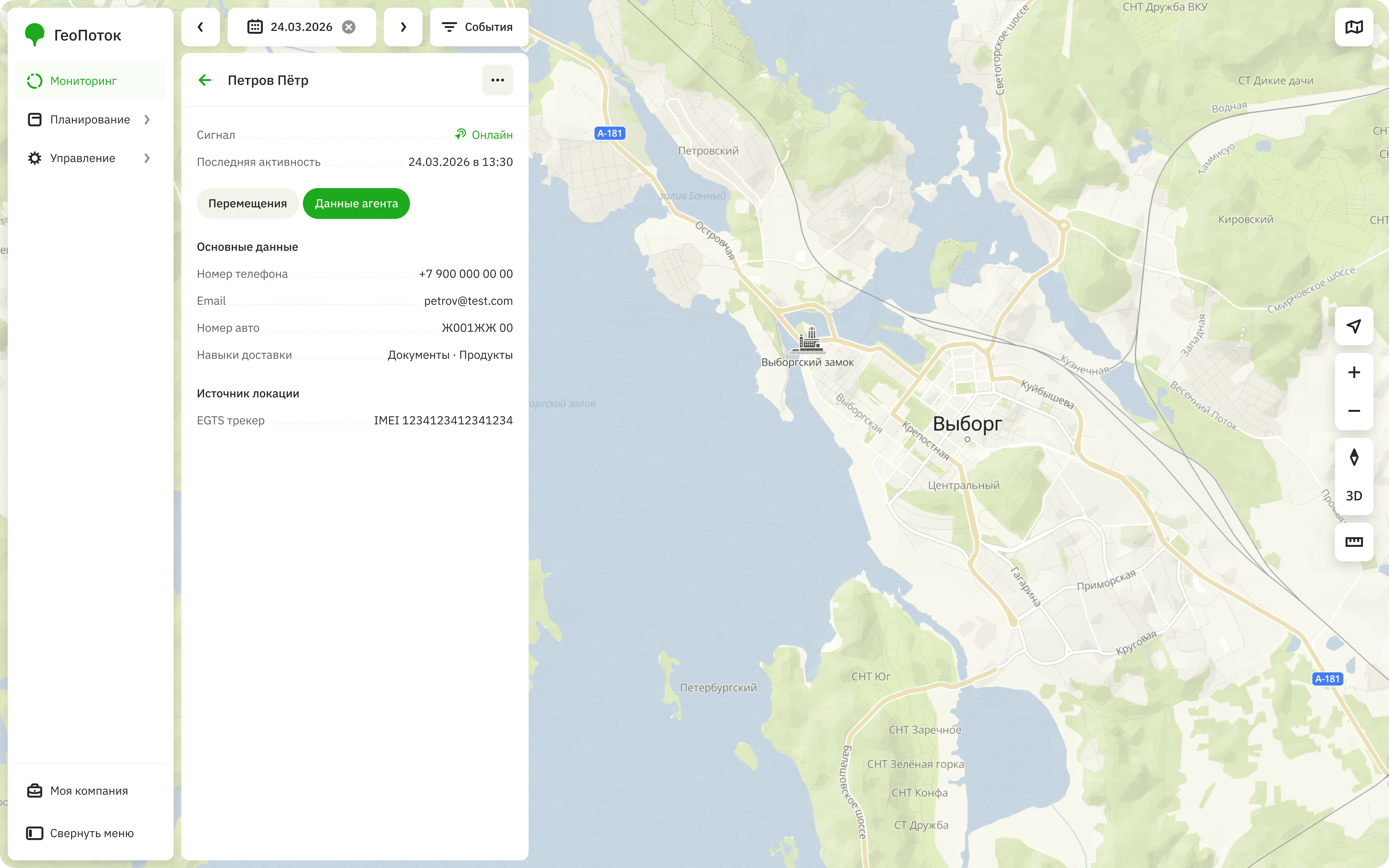Open Моя компания
Screen dimensions: 1389x868
[x=91, y=791]
